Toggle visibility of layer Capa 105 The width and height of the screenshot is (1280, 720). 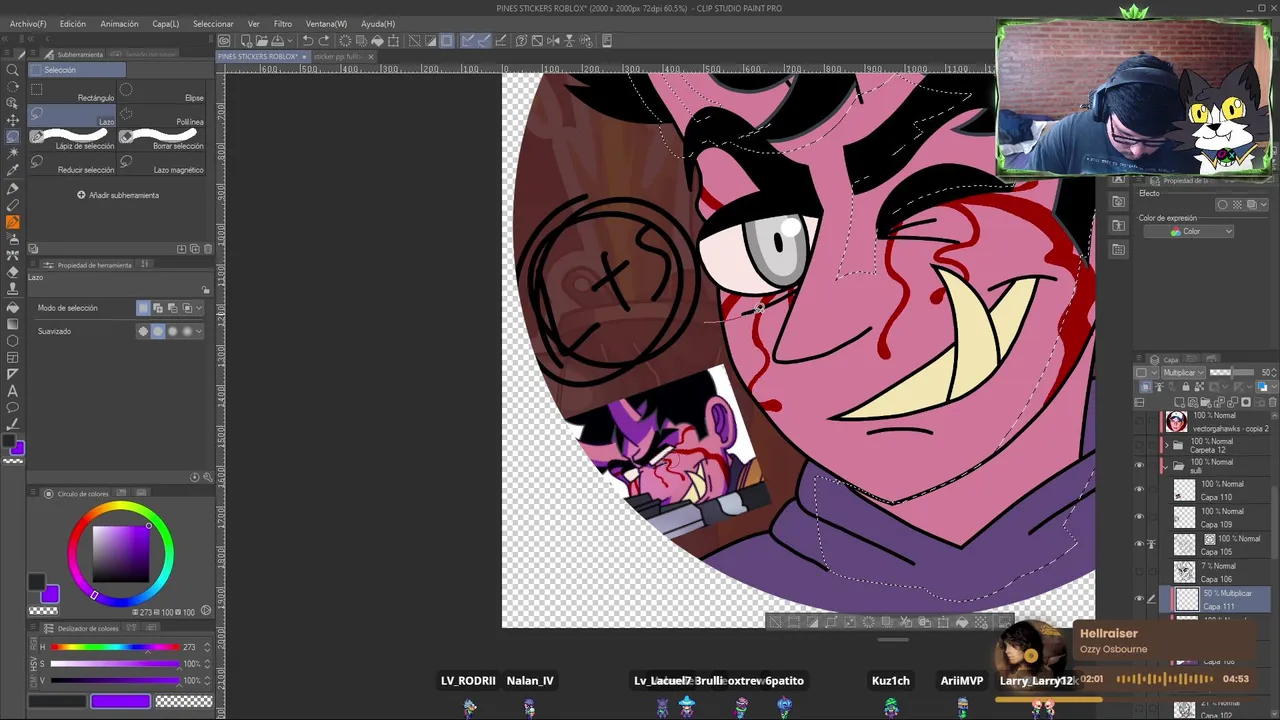(1139, 544)
